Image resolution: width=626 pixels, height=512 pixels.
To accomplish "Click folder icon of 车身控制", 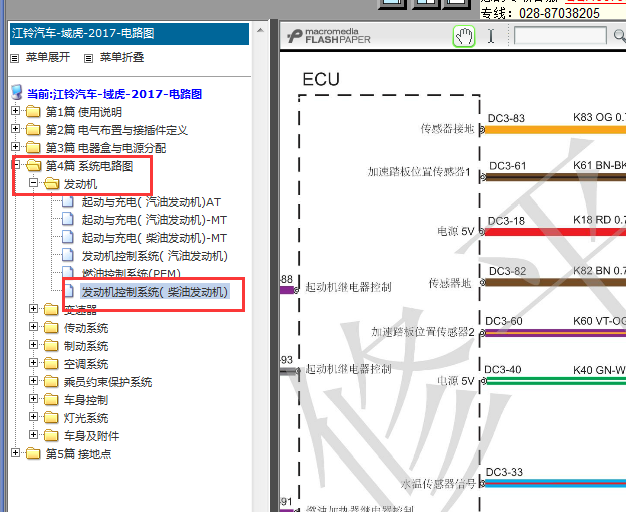I will coord(51,399).
